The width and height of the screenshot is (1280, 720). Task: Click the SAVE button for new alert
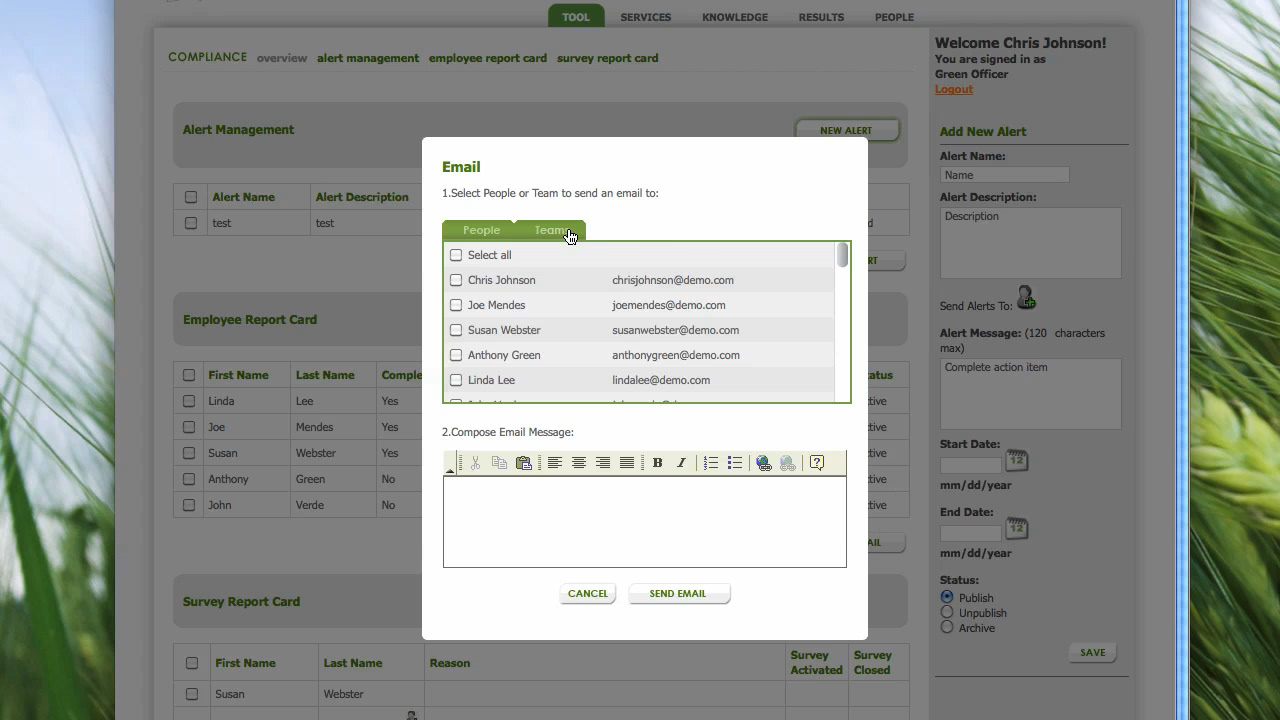tap(1093, 652)
